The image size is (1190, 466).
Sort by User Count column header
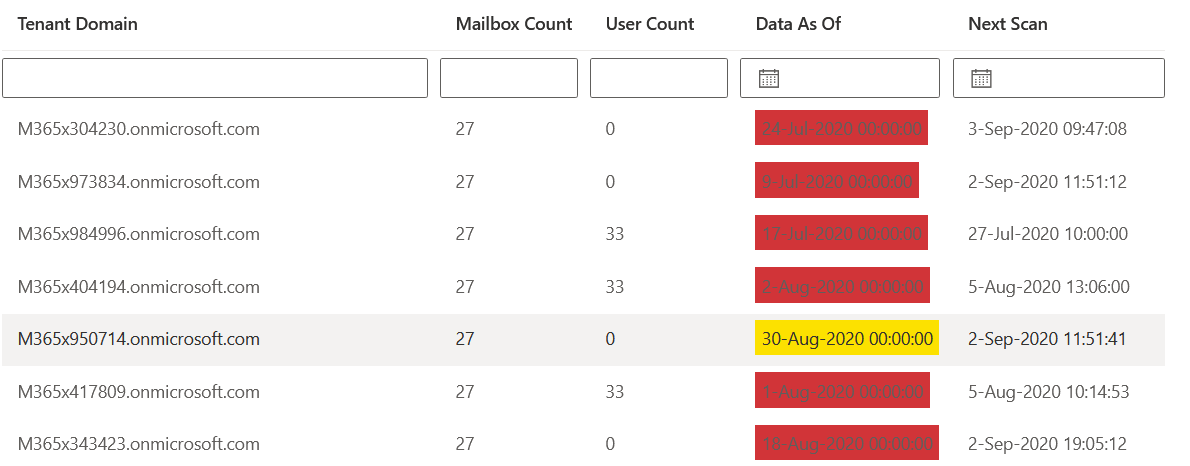650,24
